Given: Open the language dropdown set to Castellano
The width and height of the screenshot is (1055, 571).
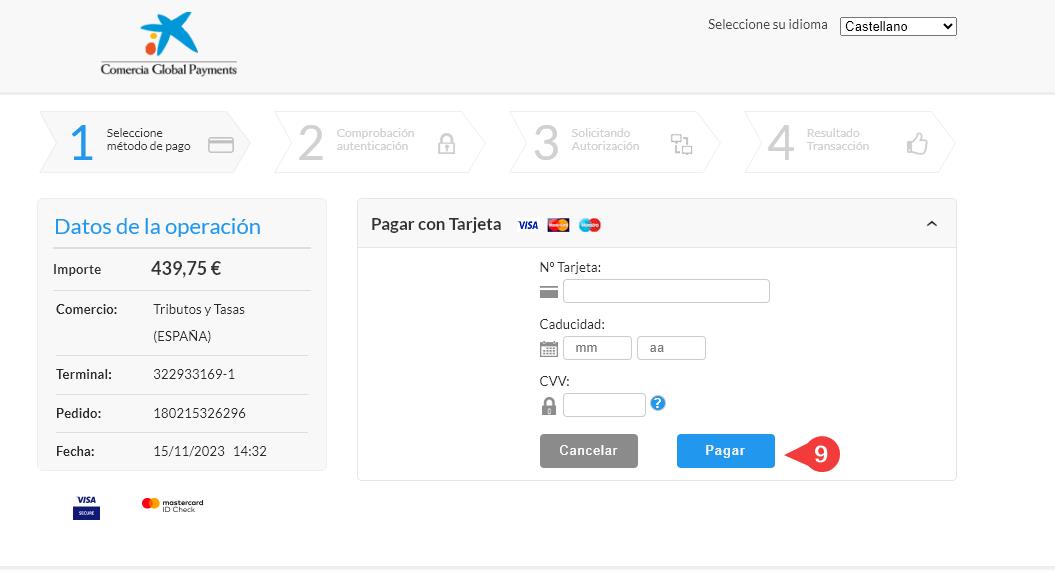Looking at the screenshot, I should pyautogui.click(x=898, y=27).
